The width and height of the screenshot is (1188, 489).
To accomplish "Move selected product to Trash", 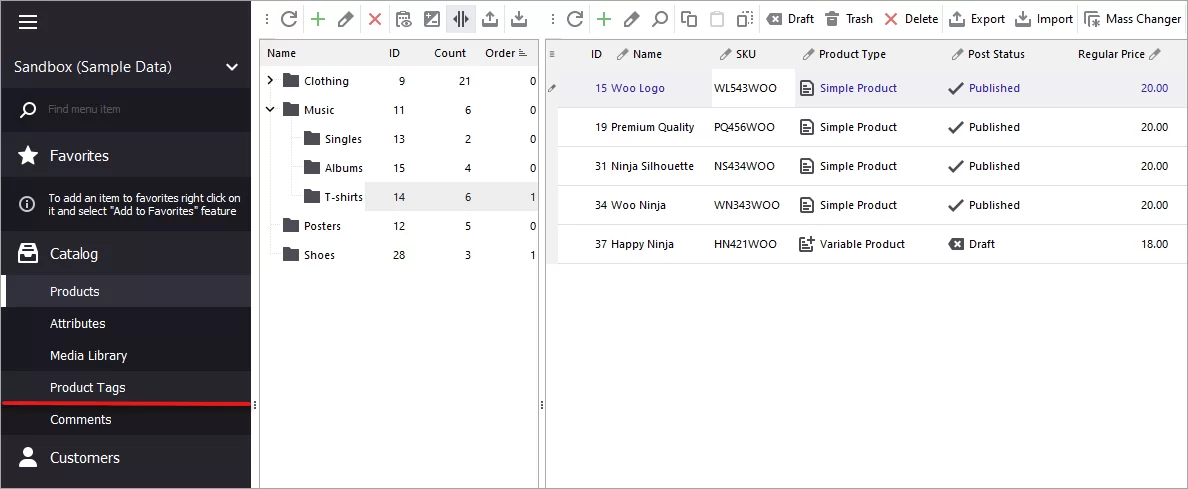I will tap(848, 19).
